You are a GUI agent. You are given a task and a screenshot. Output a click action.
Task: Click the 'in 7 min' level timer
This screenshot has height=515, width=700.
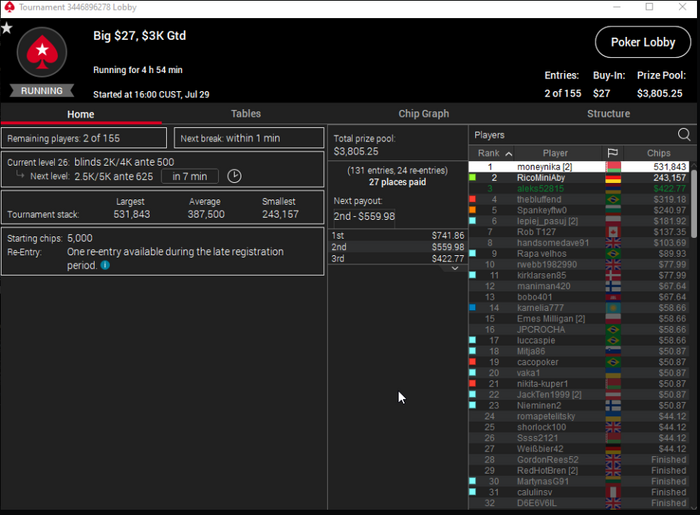190,176
